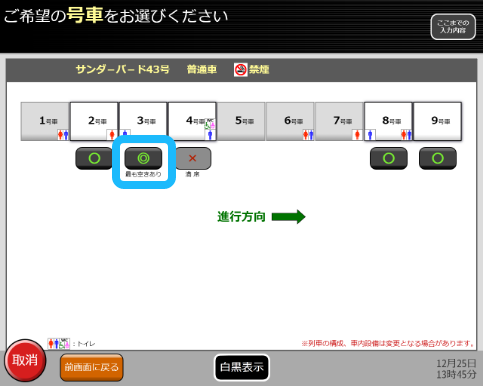Screen dimensions: 483x386
Task: Open ここまでの入力内容 summary button
Action: [453, 27]
